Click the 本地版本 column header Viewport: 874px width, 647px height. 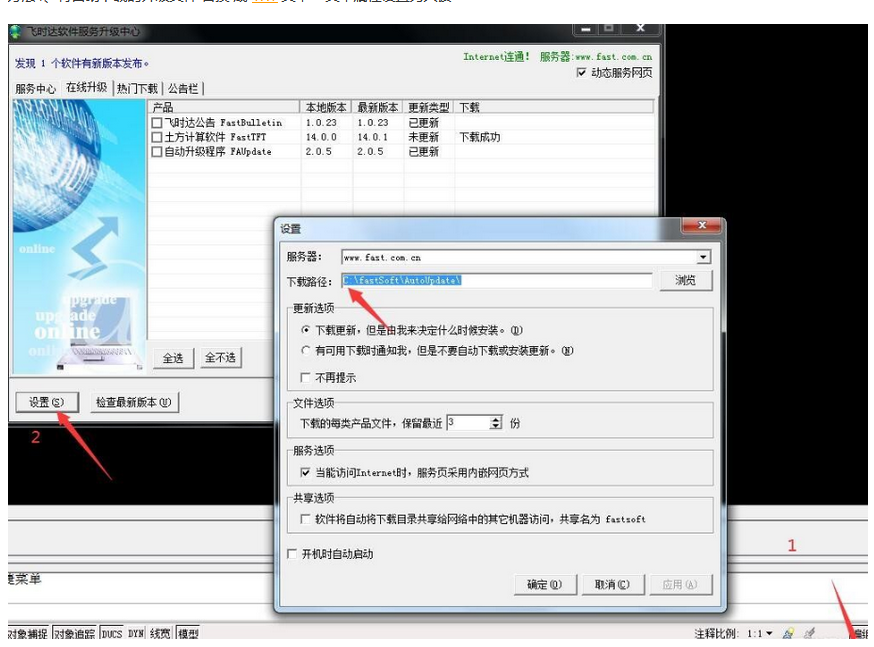click(x=326, y=107)
